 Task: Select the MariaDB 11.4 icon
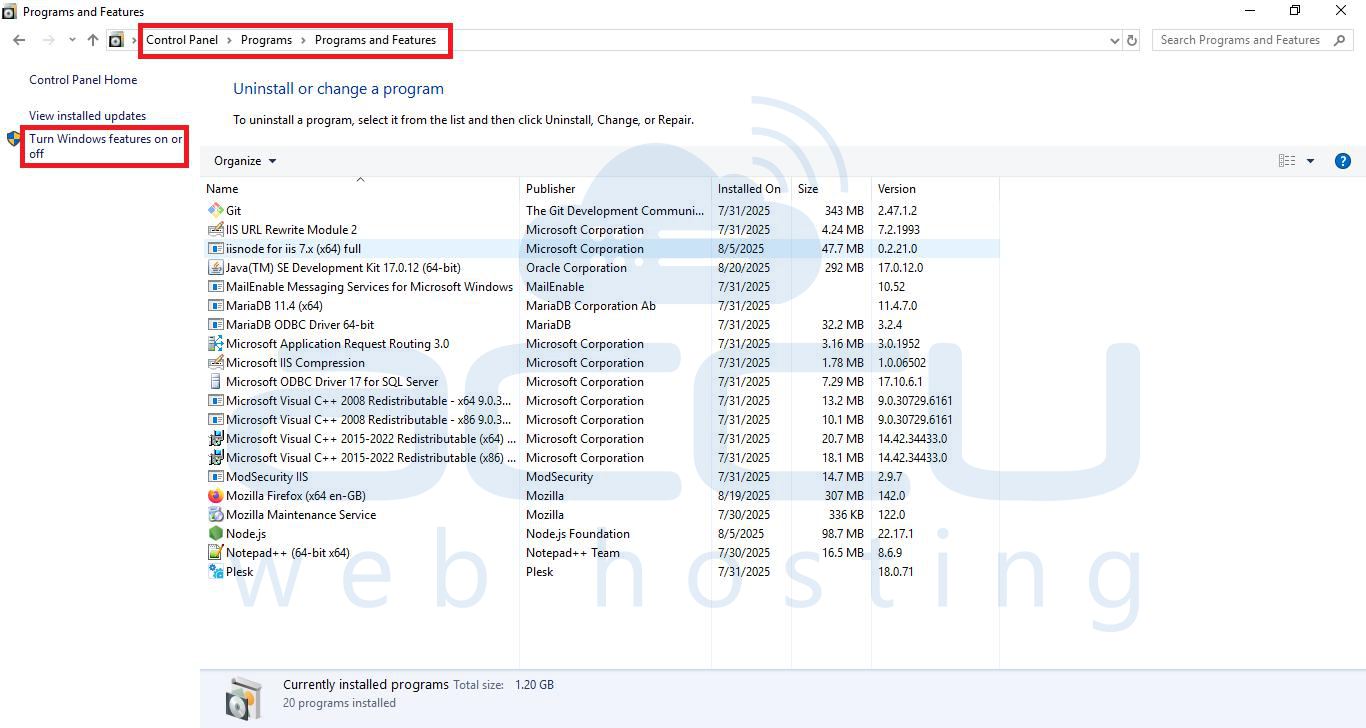click(214, 305)
